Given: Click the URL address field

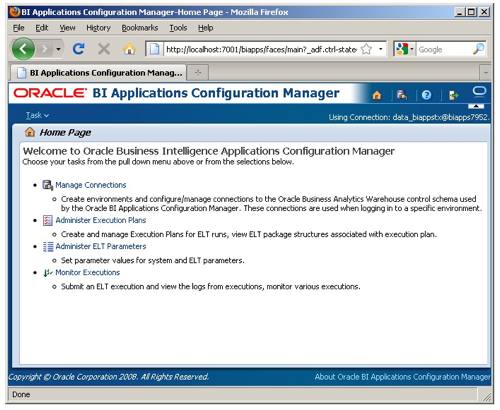Looking at the screenshot, I should click(261, 50).
